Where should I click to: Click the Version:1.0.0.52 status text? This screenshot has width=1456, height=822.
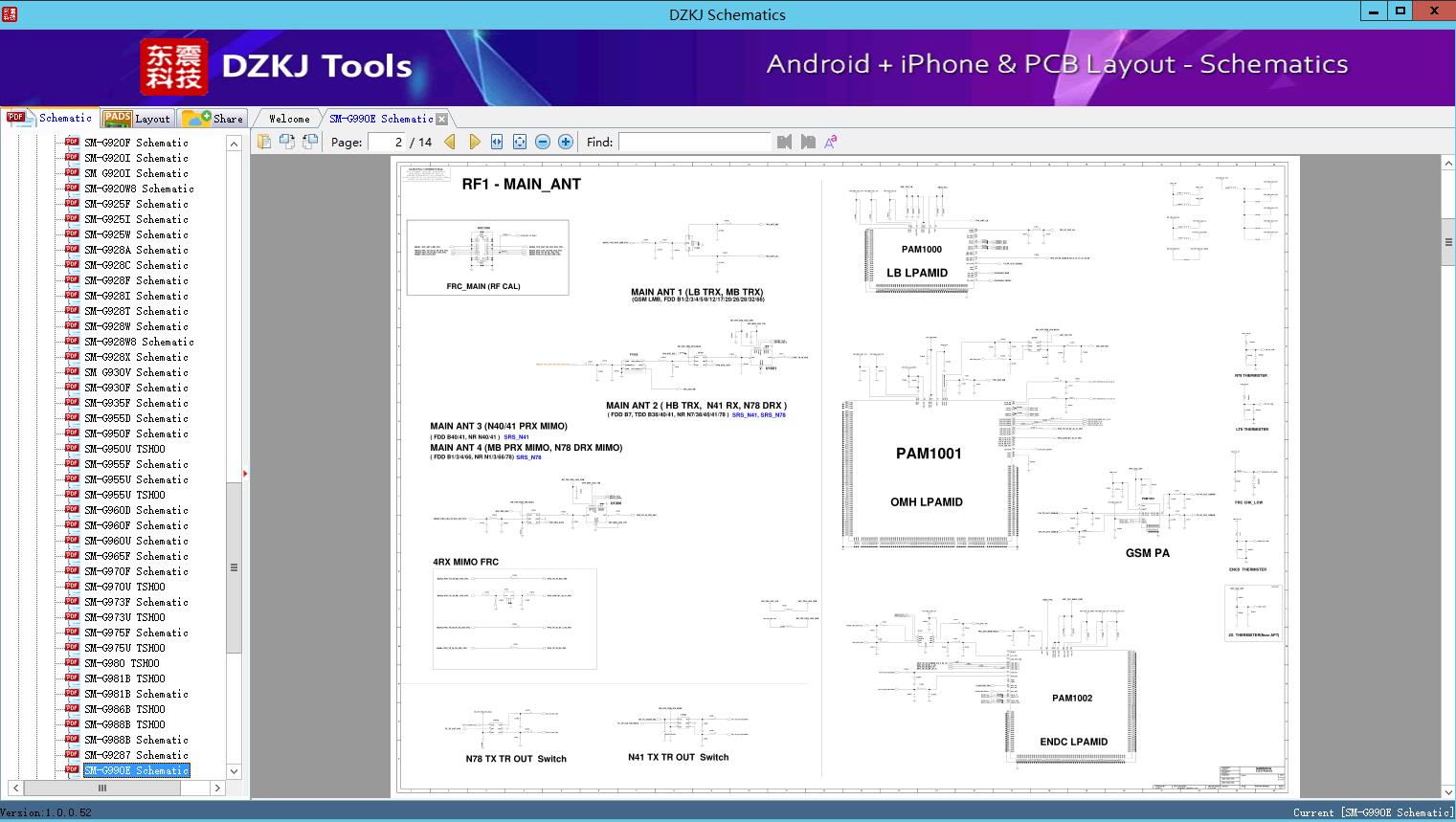[x=46, y=812]
